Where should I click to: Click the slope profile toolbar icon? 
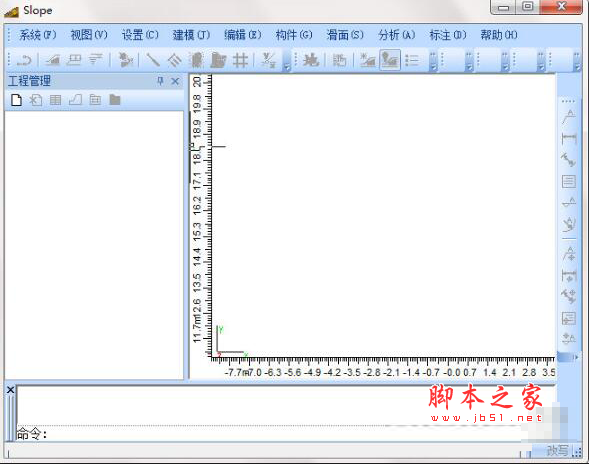point(53,60)
